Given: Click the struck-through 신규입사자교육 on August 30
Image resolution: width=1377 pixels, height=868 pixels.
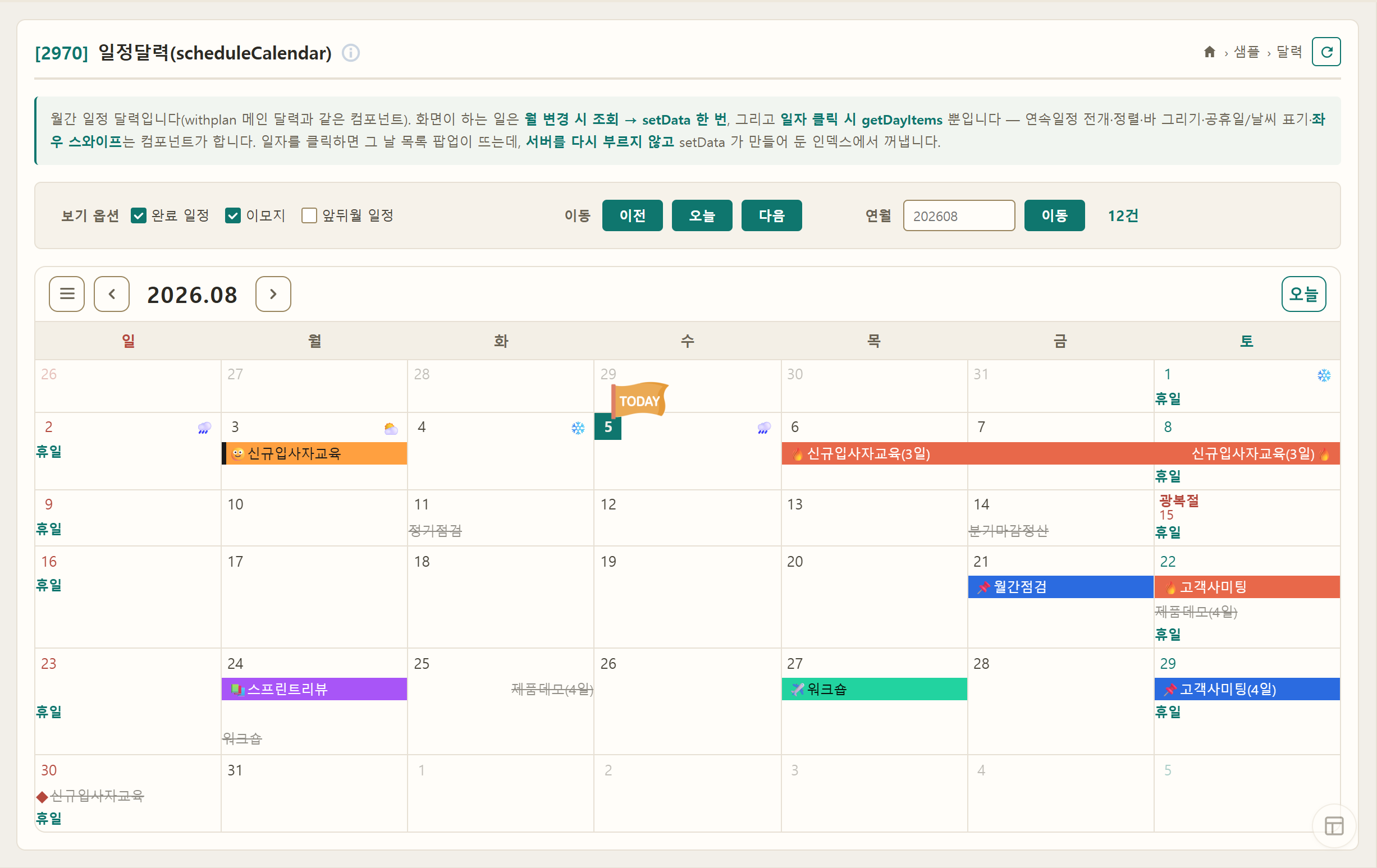Looking at the screenshot, I should [97, 796].
